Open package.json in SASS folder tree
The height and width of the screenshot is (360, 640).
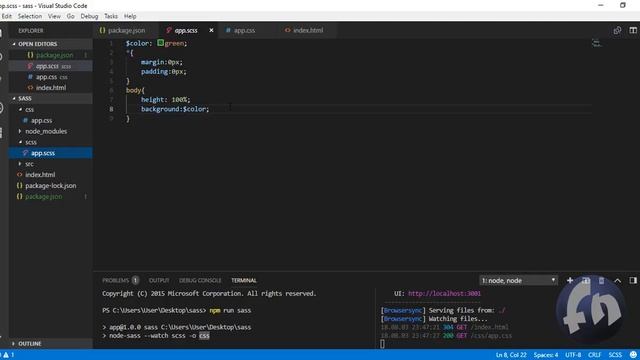(43, 197)
